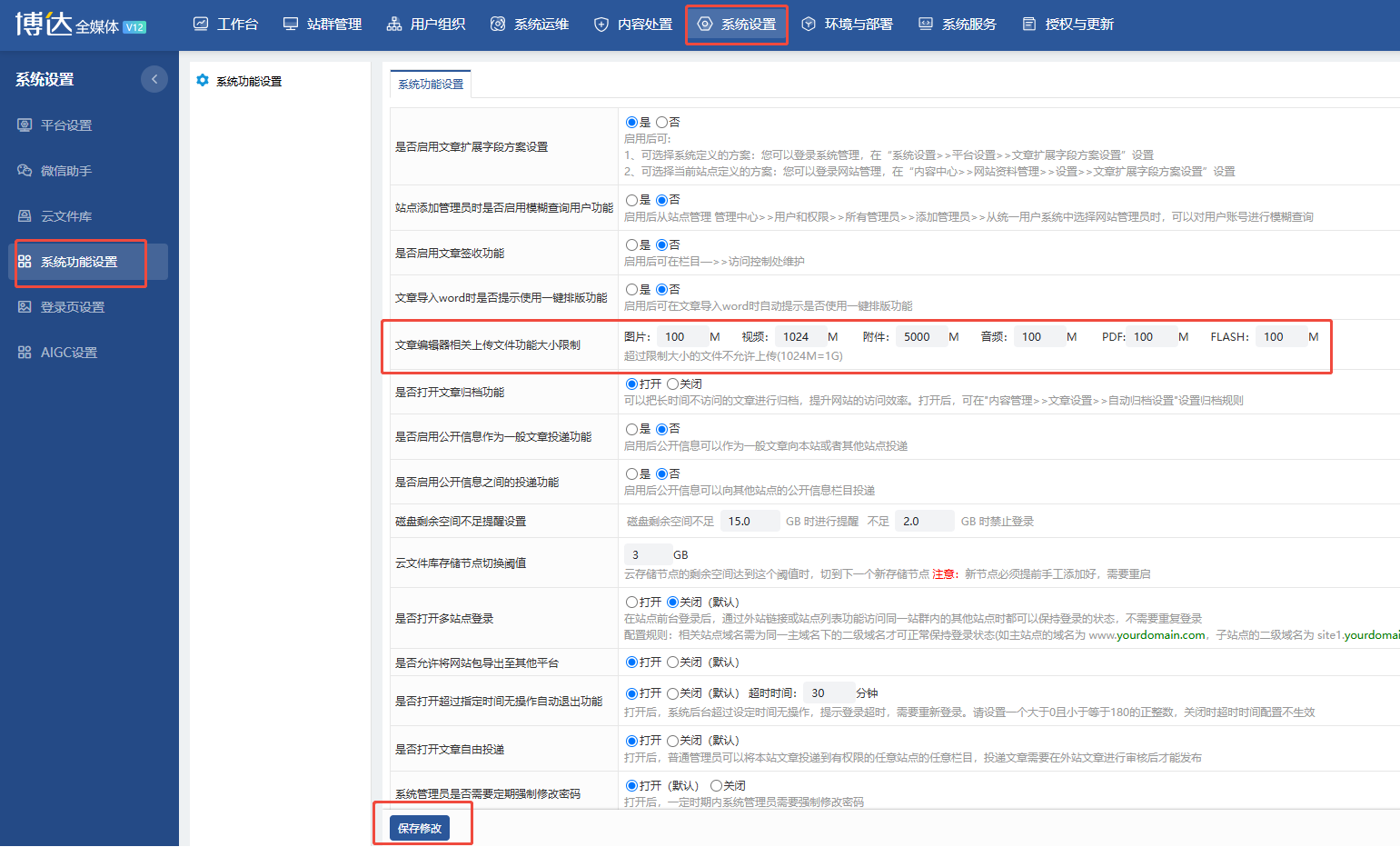Select 否 for 是否启用文章扩展字段方案设置
Viewport: 1400px width, 847px height.
[x=661, y=122]
